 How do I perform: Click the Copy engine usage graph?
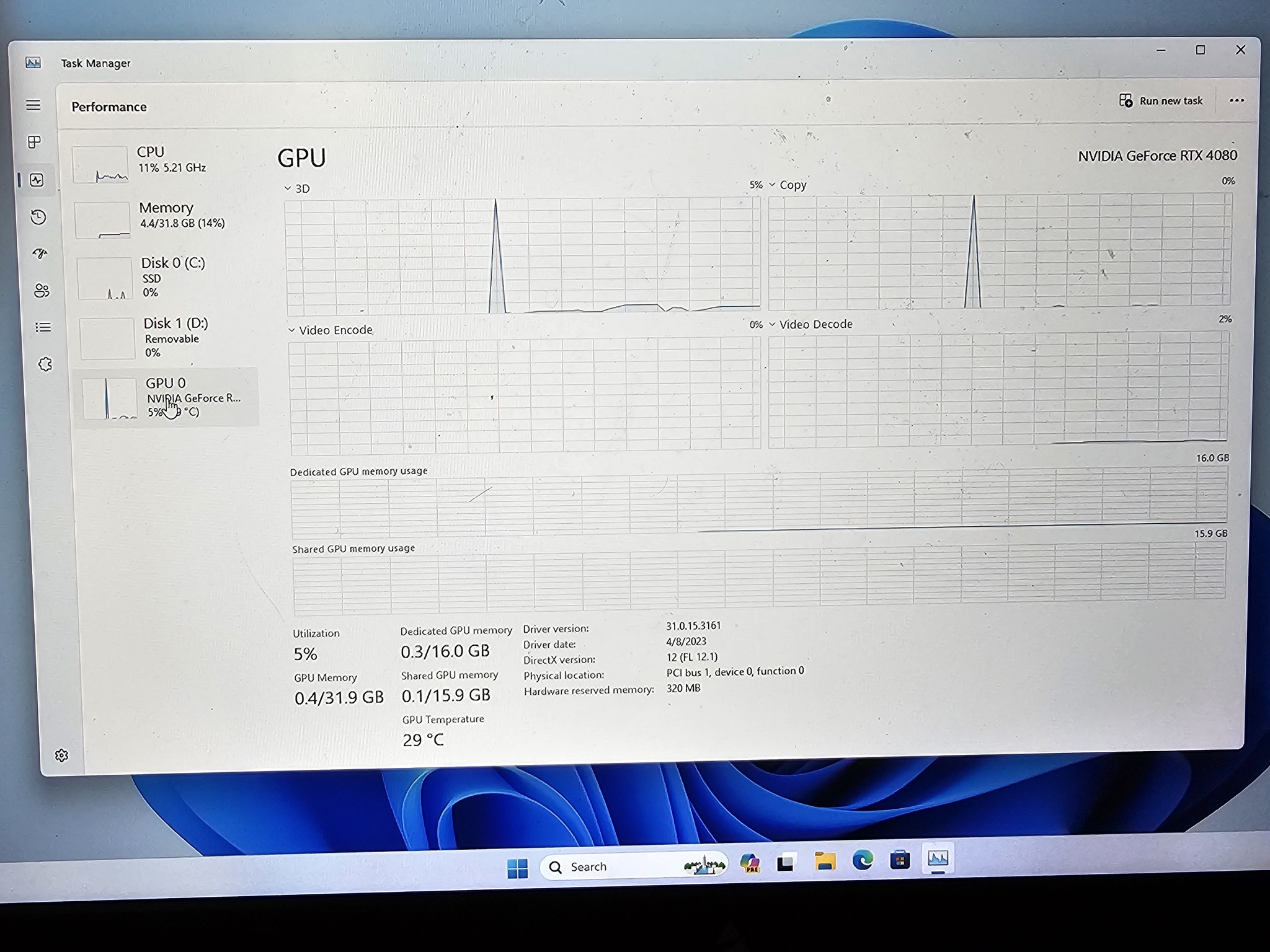click(x=1000, y=251)
